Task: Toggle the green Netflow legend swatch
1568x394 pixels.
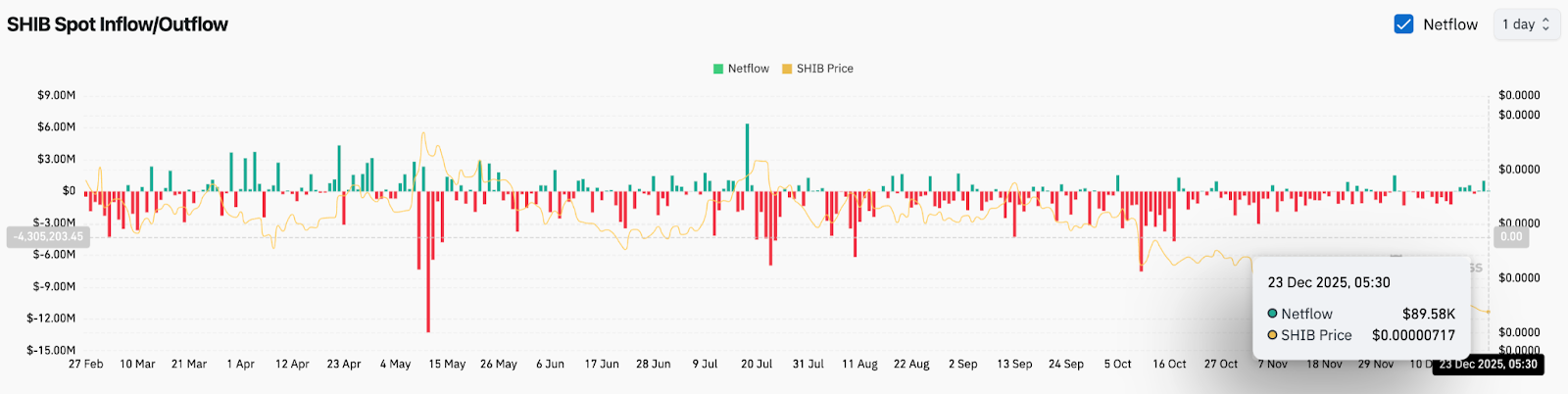Action: pos(718,69)
